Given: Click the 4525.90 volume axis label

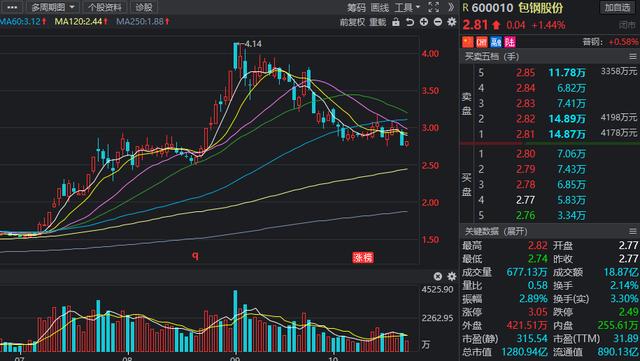Looking at the screenshot, I should pyautogui.click(x=438, y=290).
